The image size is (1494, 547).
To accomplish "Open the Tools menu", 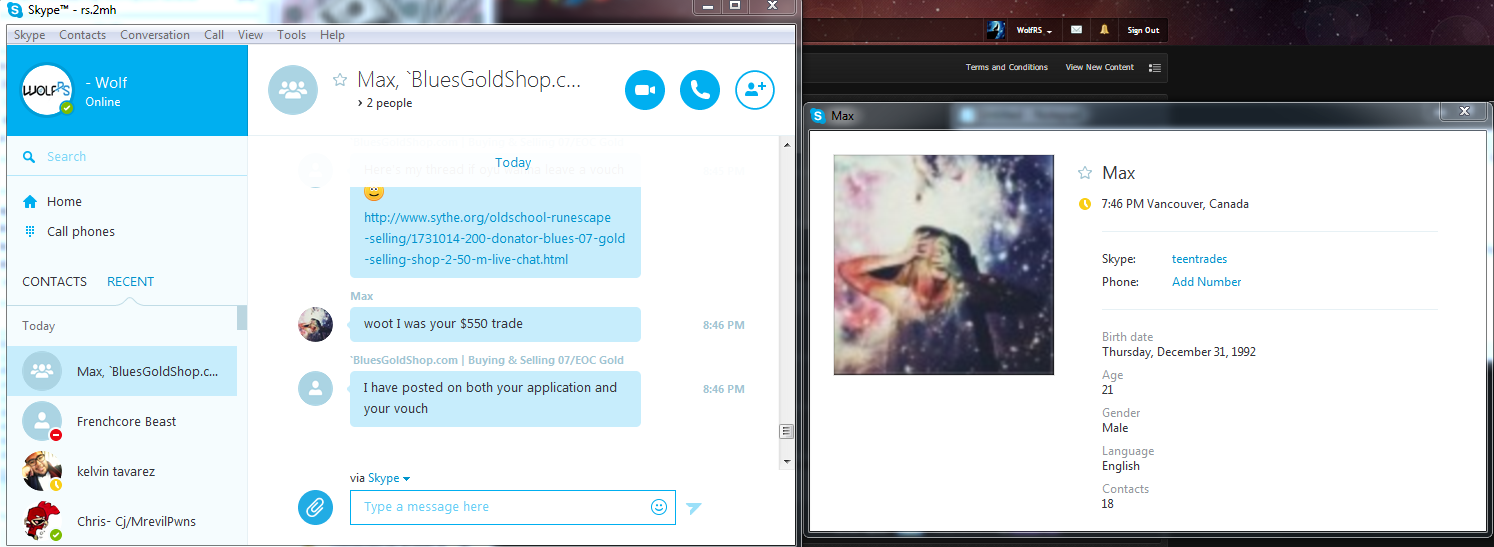I will pyautogui.click(x=292, y=35).
